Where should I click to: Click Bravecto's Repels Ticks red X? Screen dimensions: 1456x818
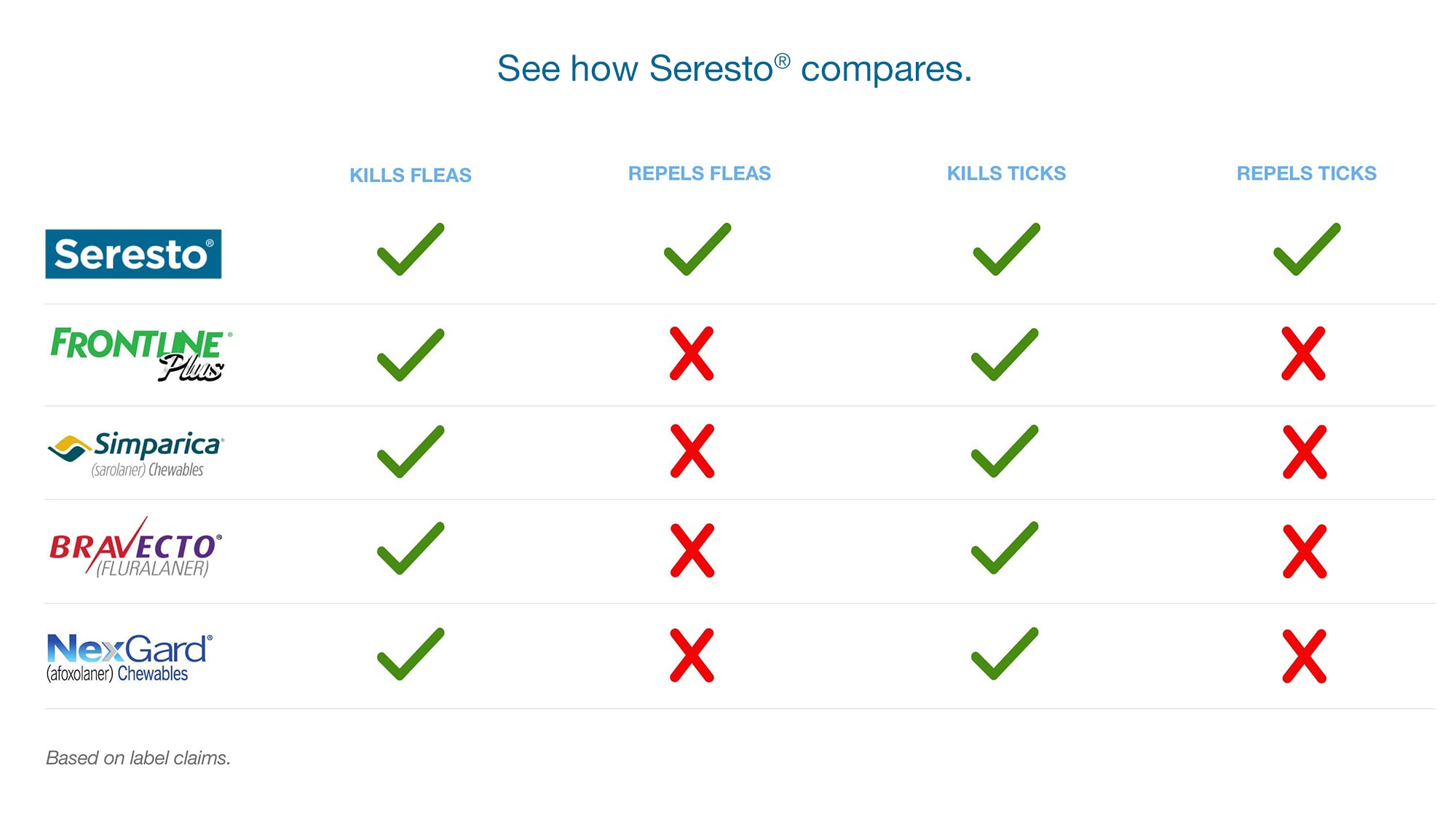pos(1304,552)
